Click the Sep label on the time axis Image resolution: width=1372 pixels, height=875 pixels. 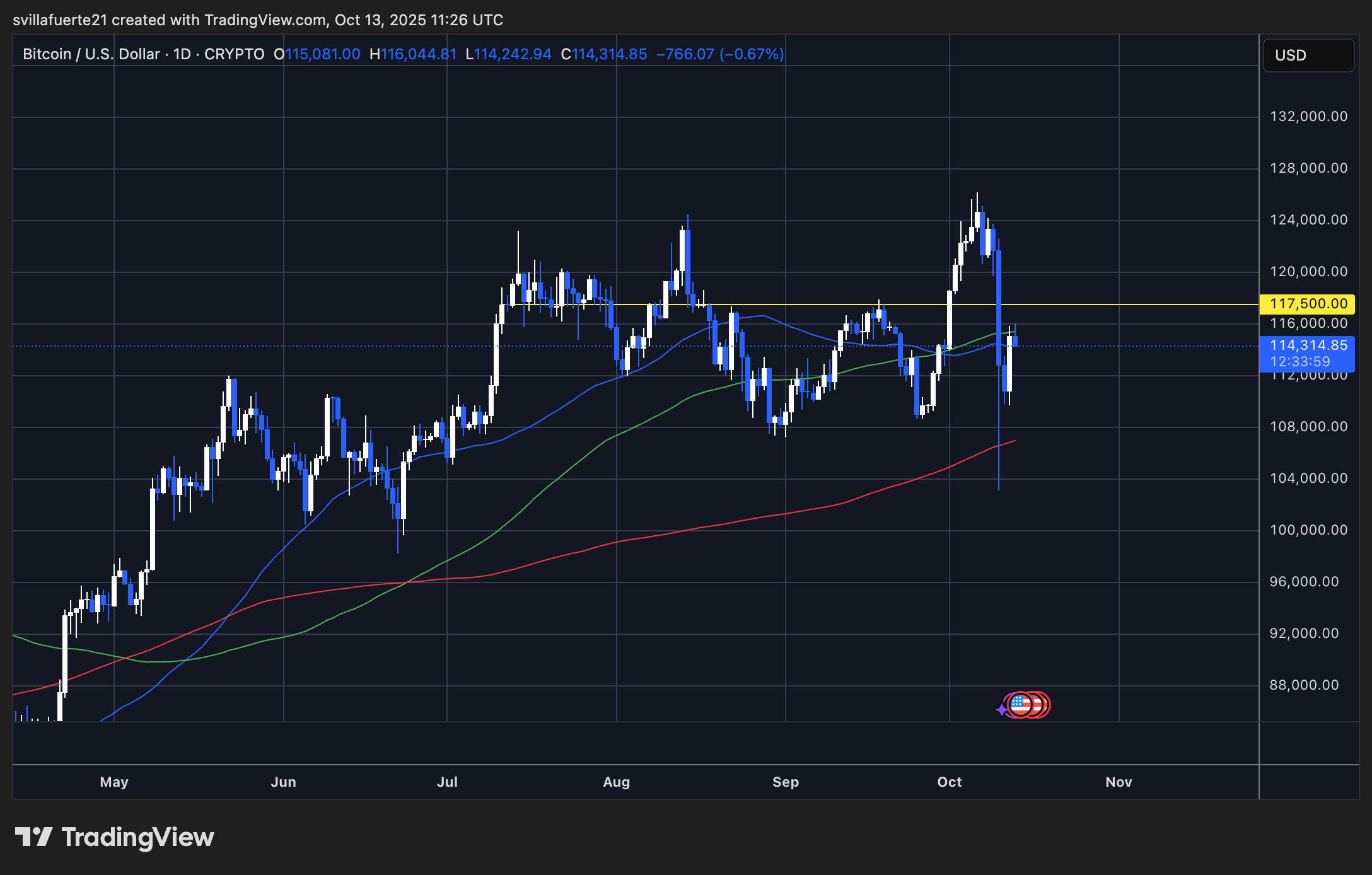[785, 781]
